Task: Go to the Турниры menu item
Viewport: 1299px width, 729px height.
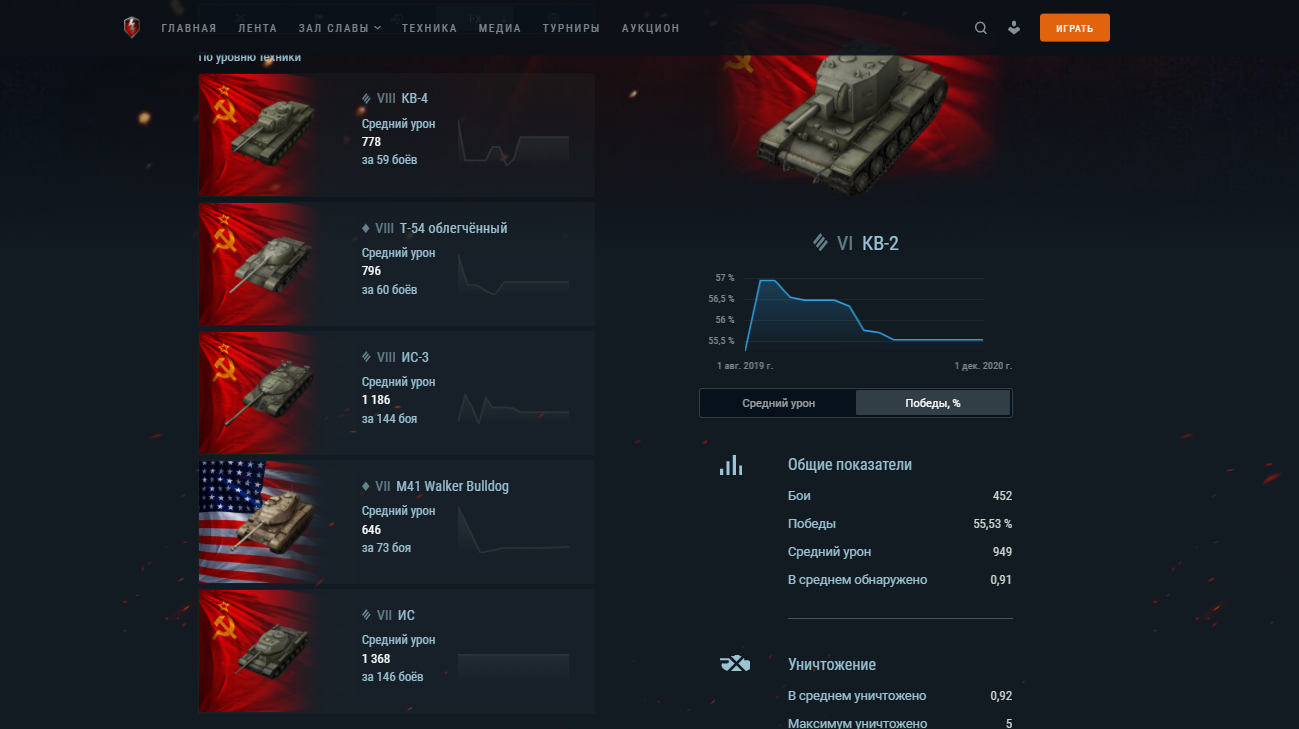Action: [x=571, y=28]
